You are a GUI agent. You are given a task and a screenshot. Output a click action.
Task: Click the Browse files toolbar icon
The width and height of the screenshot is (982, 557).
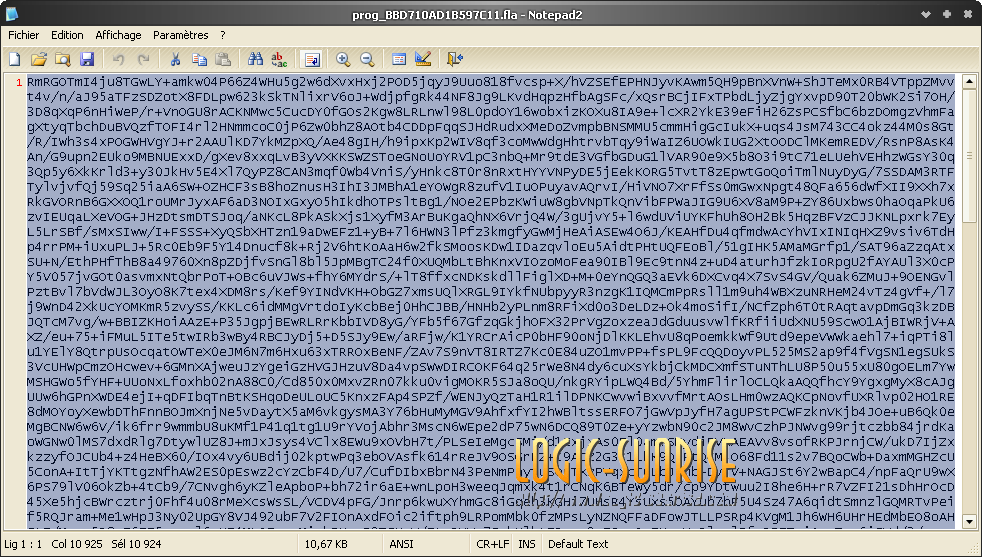pos(63,60)
